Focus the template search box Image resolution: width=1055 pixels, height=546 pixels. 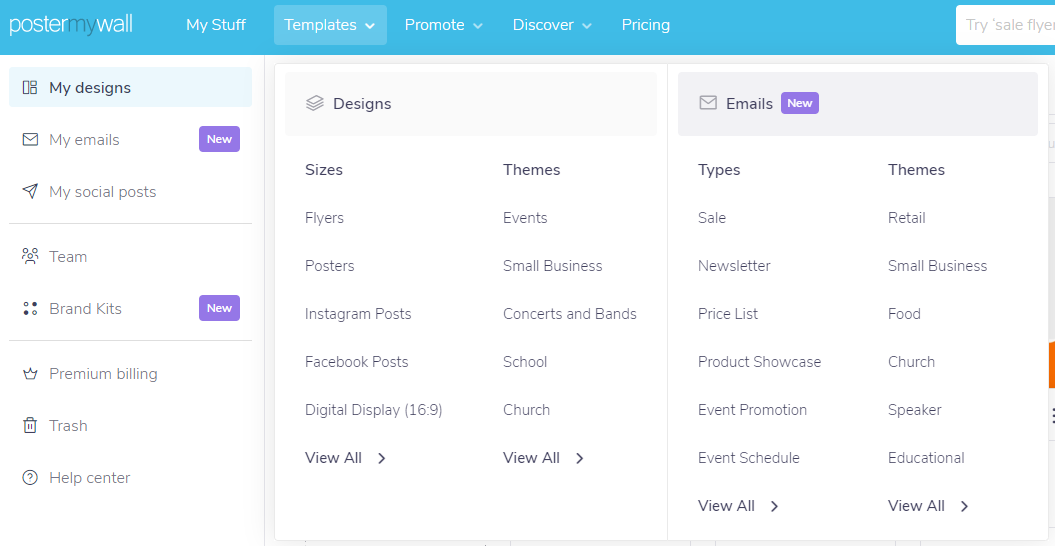(1005, 25)
